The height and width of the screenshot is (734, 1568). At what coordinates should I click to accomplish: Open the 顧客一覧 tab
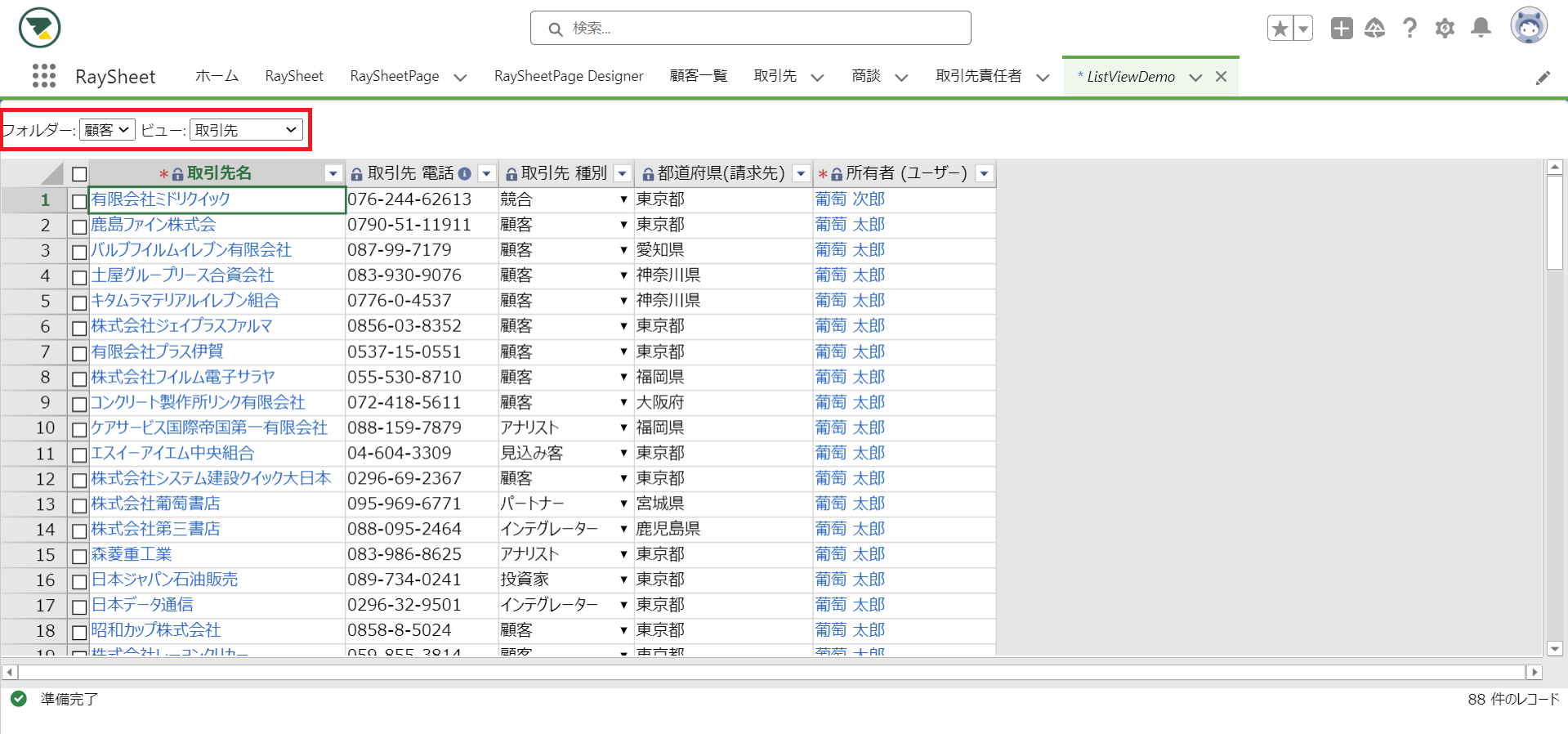point(699,76)
